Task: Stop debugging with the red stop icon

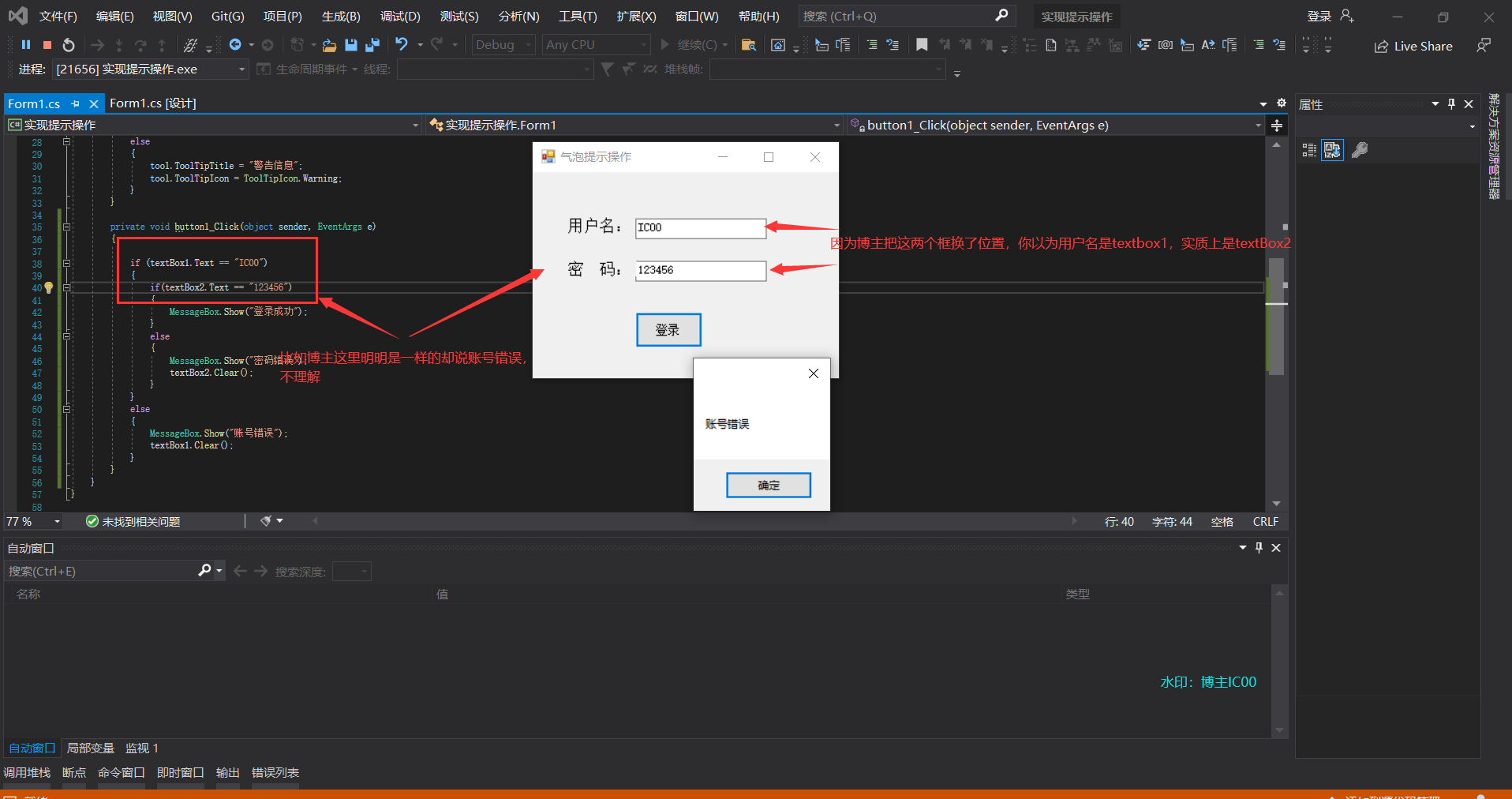Action: [47, 45]
